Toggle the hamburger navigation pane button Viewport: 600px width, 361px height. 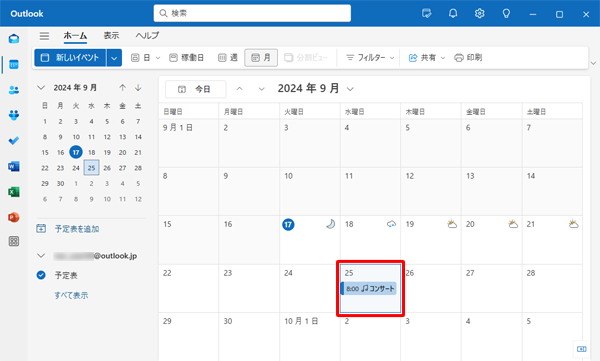click(44, 36)
